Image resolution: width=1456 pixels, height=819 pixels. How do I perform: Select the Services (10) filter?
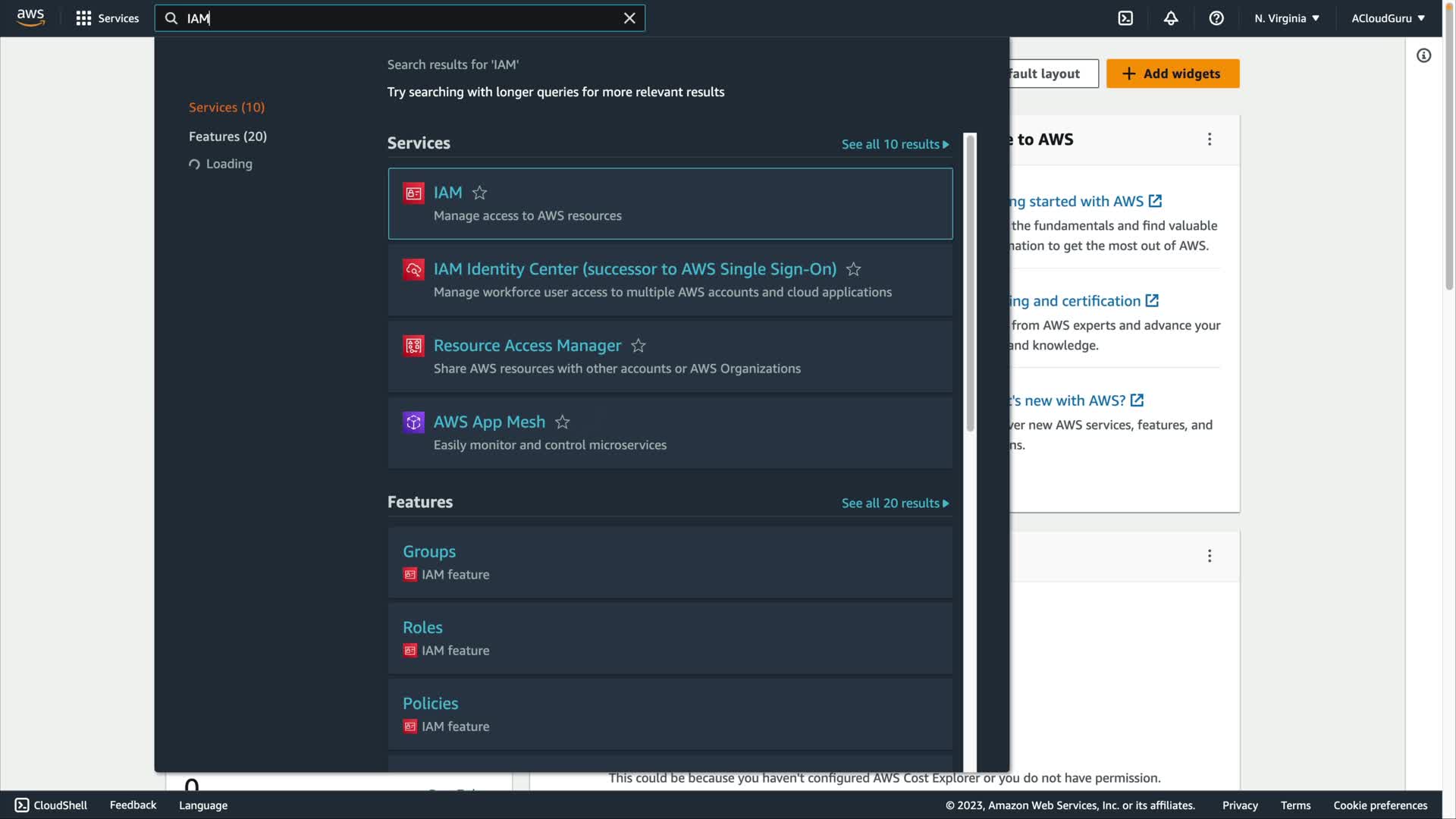(227, 107)
